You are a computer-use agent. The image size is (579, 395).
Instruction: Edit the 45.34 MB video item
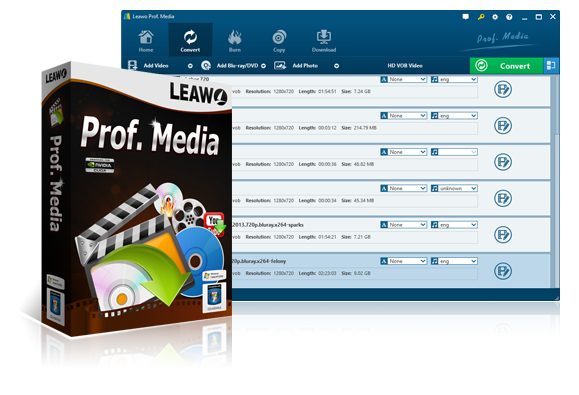point(503,198)
